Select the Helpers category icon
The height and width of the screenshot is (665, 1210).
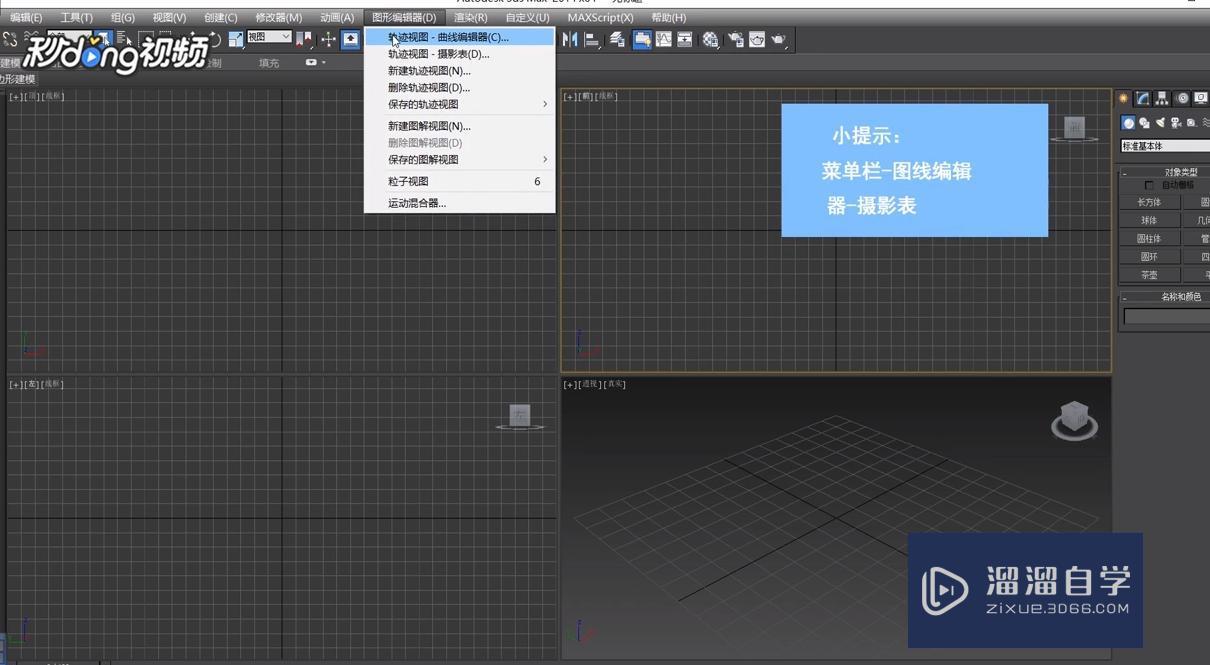tap(1191, 123)
